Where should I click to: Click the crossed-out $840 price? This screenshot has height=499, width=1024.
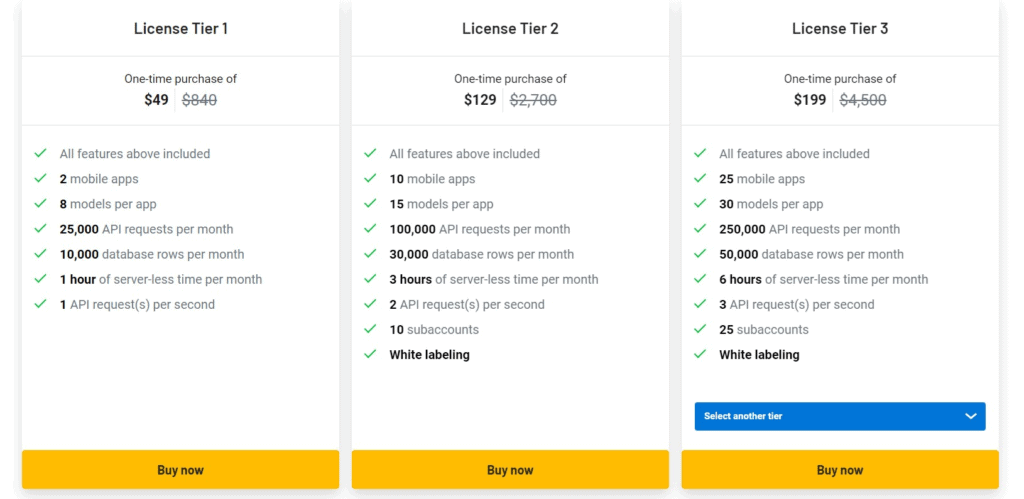[200, 100]
